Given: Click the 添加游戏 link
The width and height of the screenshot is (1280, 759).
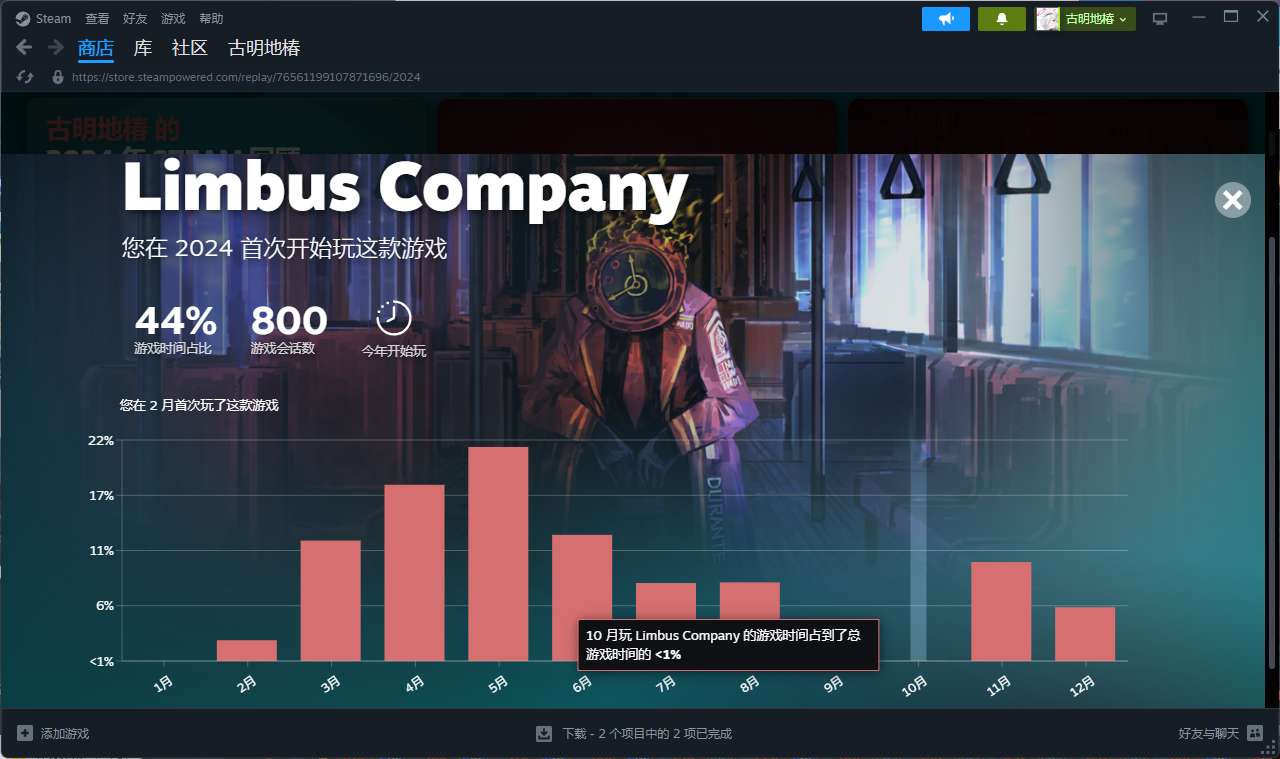Looking at the screenshot, I should [x=65, y=733].
